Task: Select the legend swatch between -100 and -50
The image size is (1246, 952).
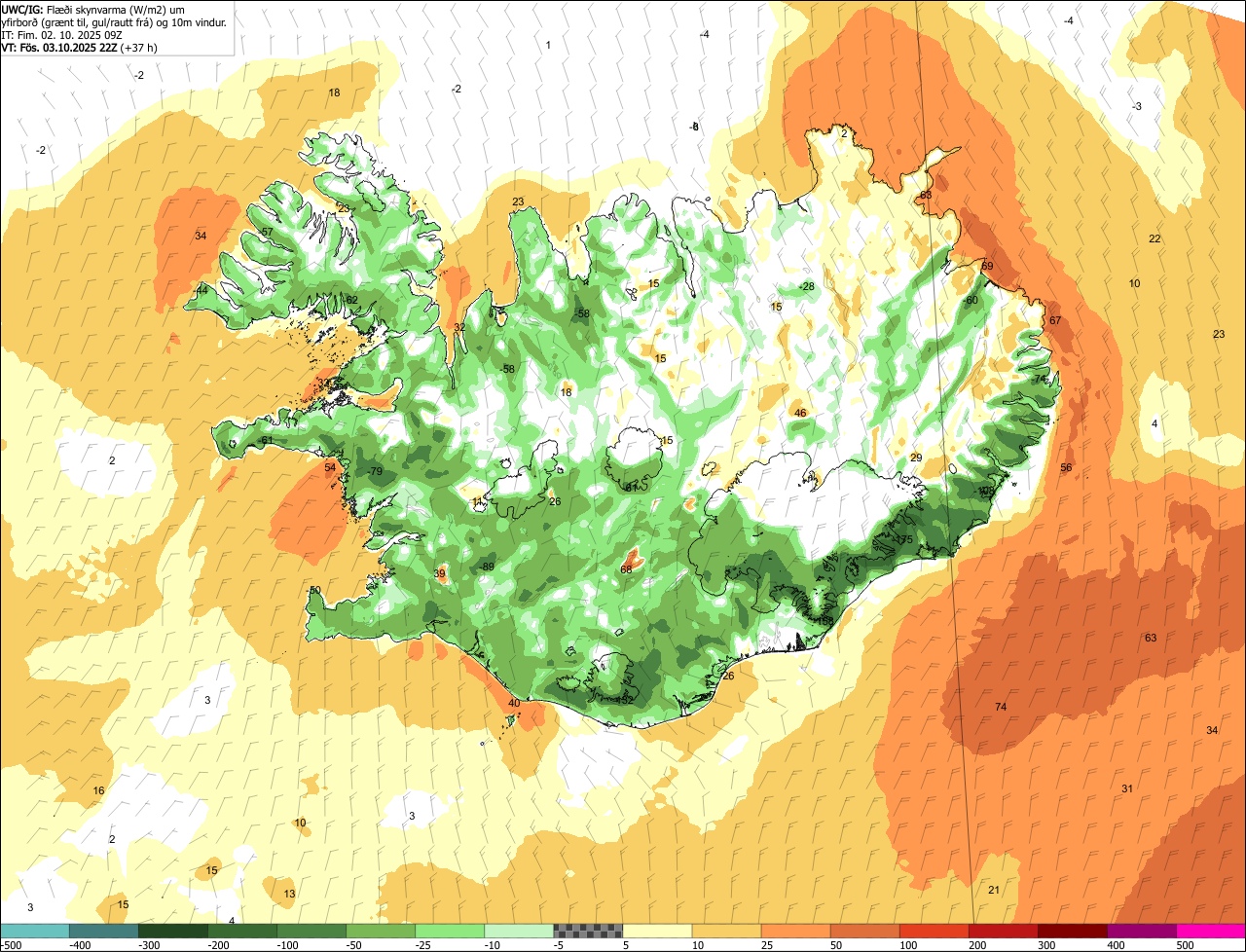Action: 311,930
